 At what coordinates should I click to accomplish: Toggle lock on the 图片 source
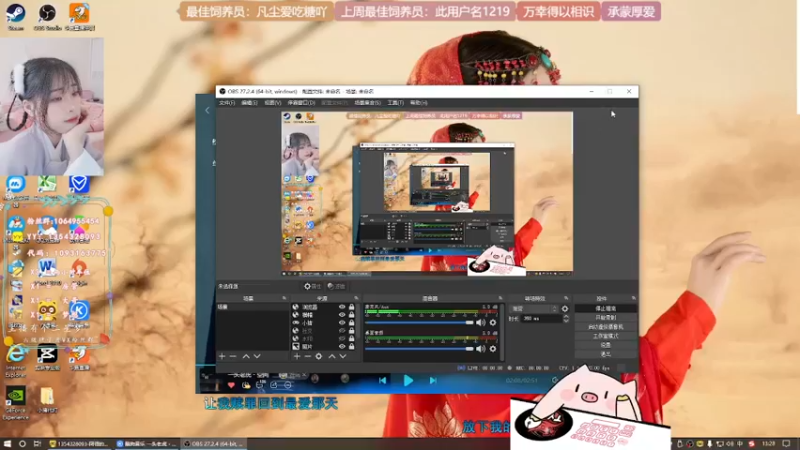(x=352, y=346)
